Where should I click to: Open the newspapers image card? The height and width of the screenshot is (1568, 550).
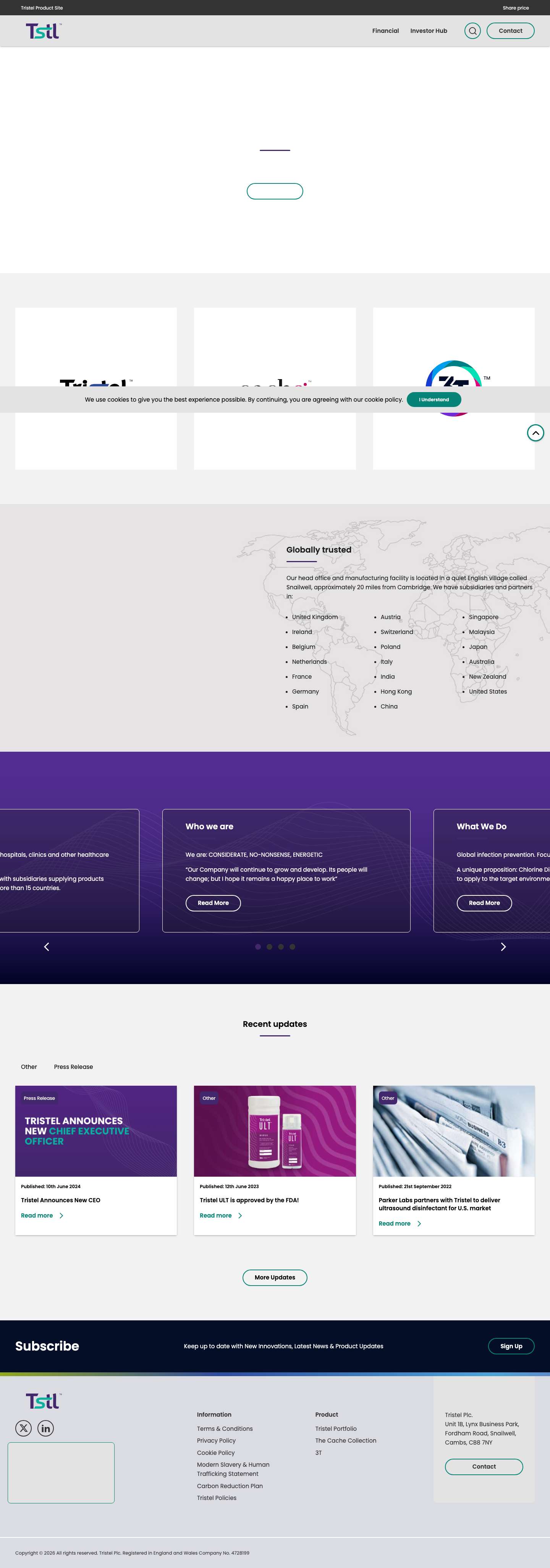tap(454, 1131)
